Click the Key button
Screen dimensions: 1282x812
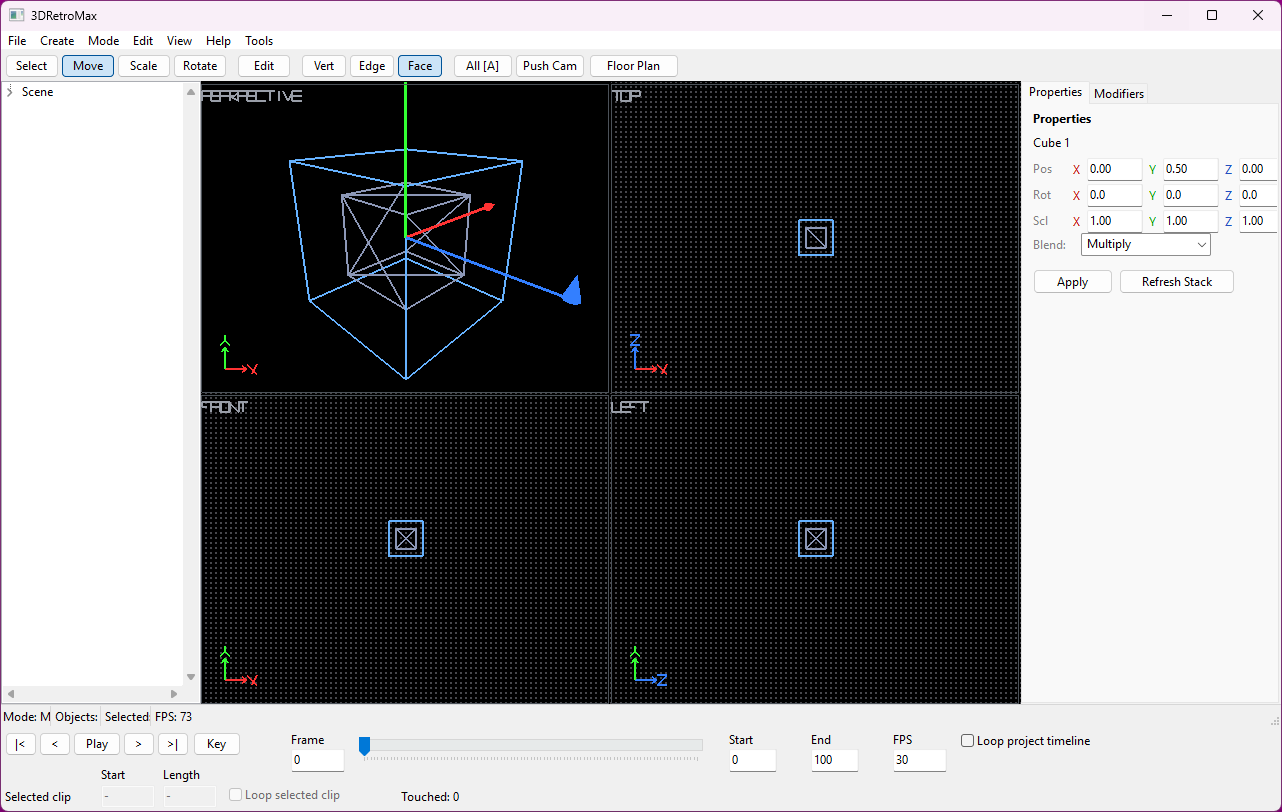217,744
